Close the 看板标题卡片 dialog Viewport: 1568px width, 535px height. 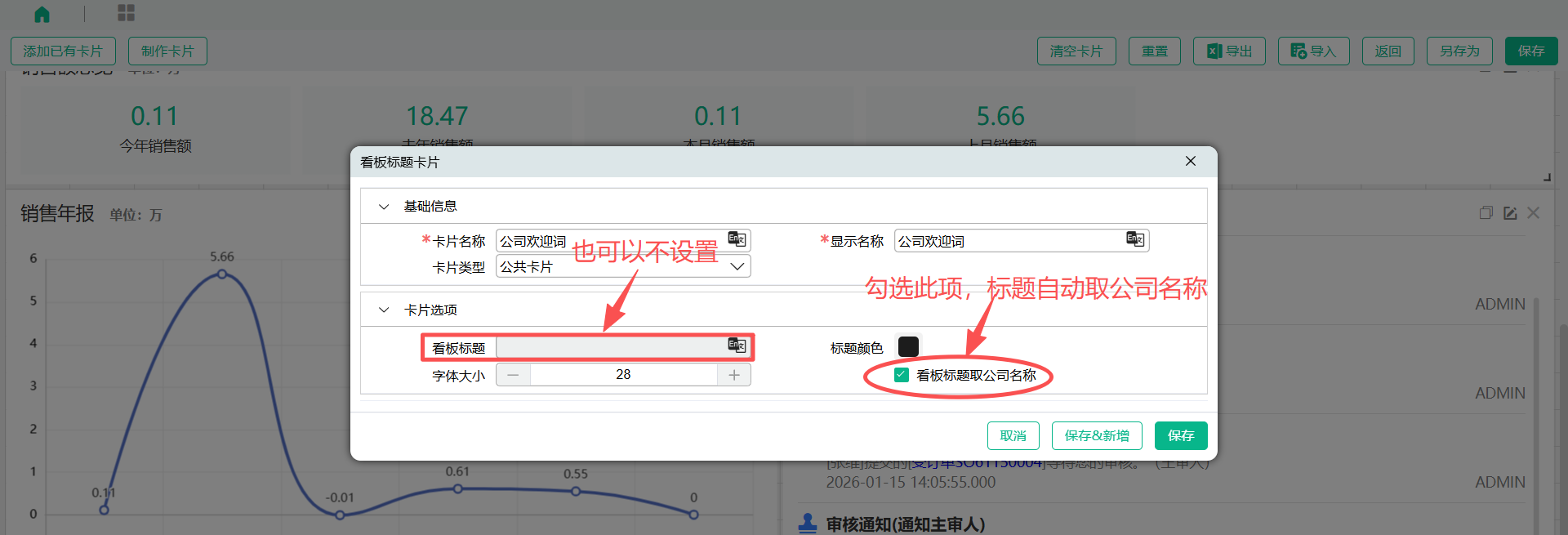(x=1191, y=161)
